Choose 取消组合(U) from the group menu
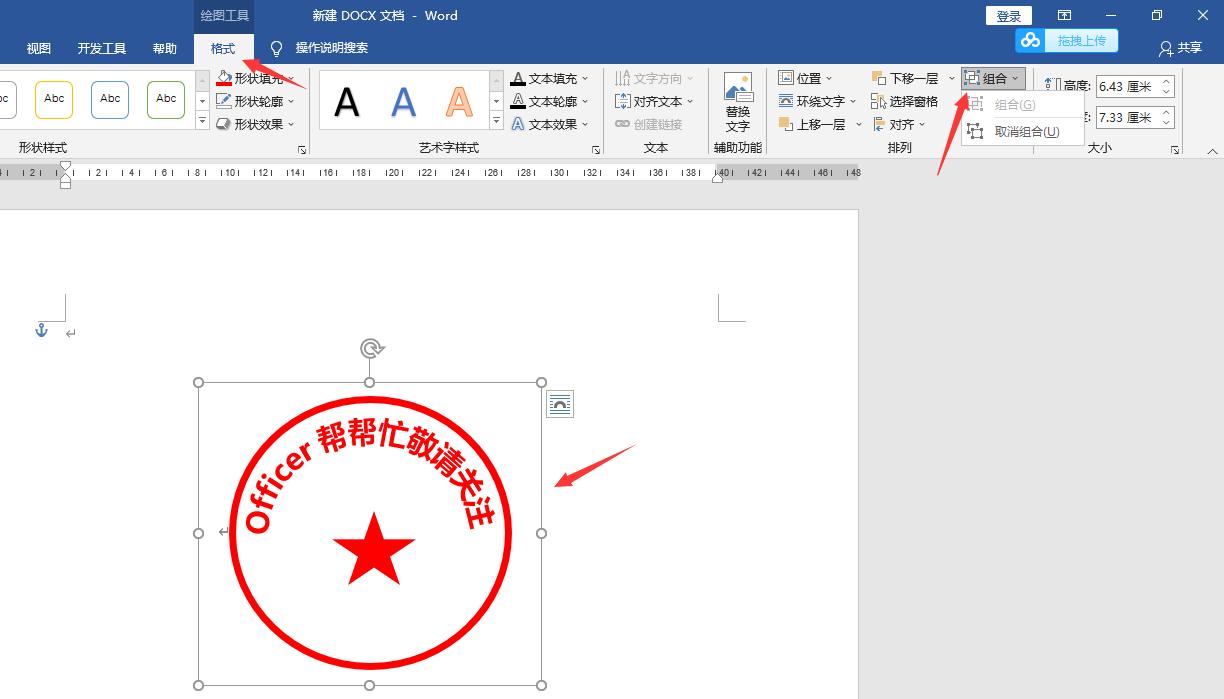 (x=1030, y=131)
